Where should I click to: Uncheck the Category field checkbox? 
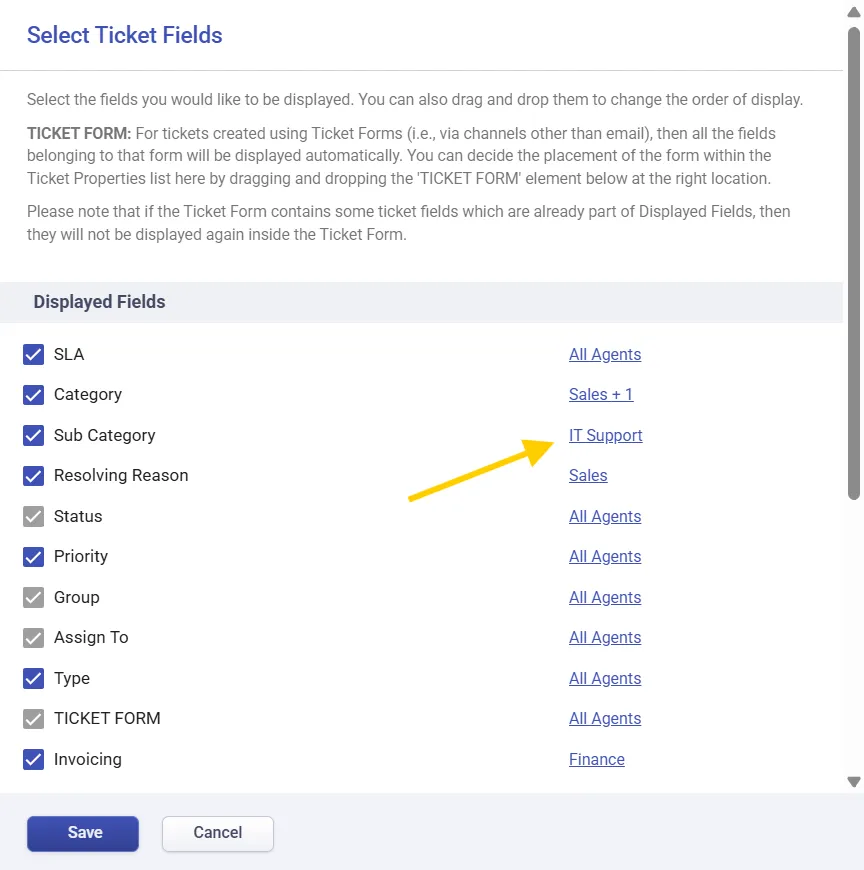point(34,395)
